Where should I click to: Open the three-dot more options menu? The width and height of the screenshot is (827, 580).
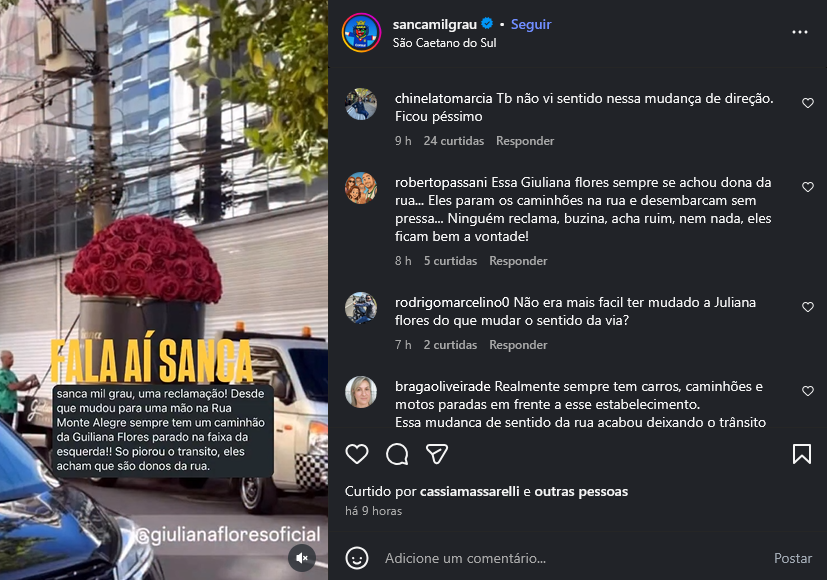click(x=800, y=32)
